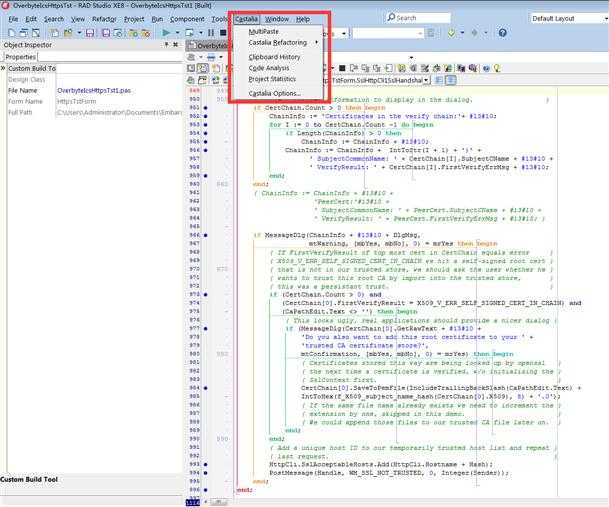This screenshot has width=609, height=507.
Task: Open the green download arrow dropdown
Action: point(462,33)
